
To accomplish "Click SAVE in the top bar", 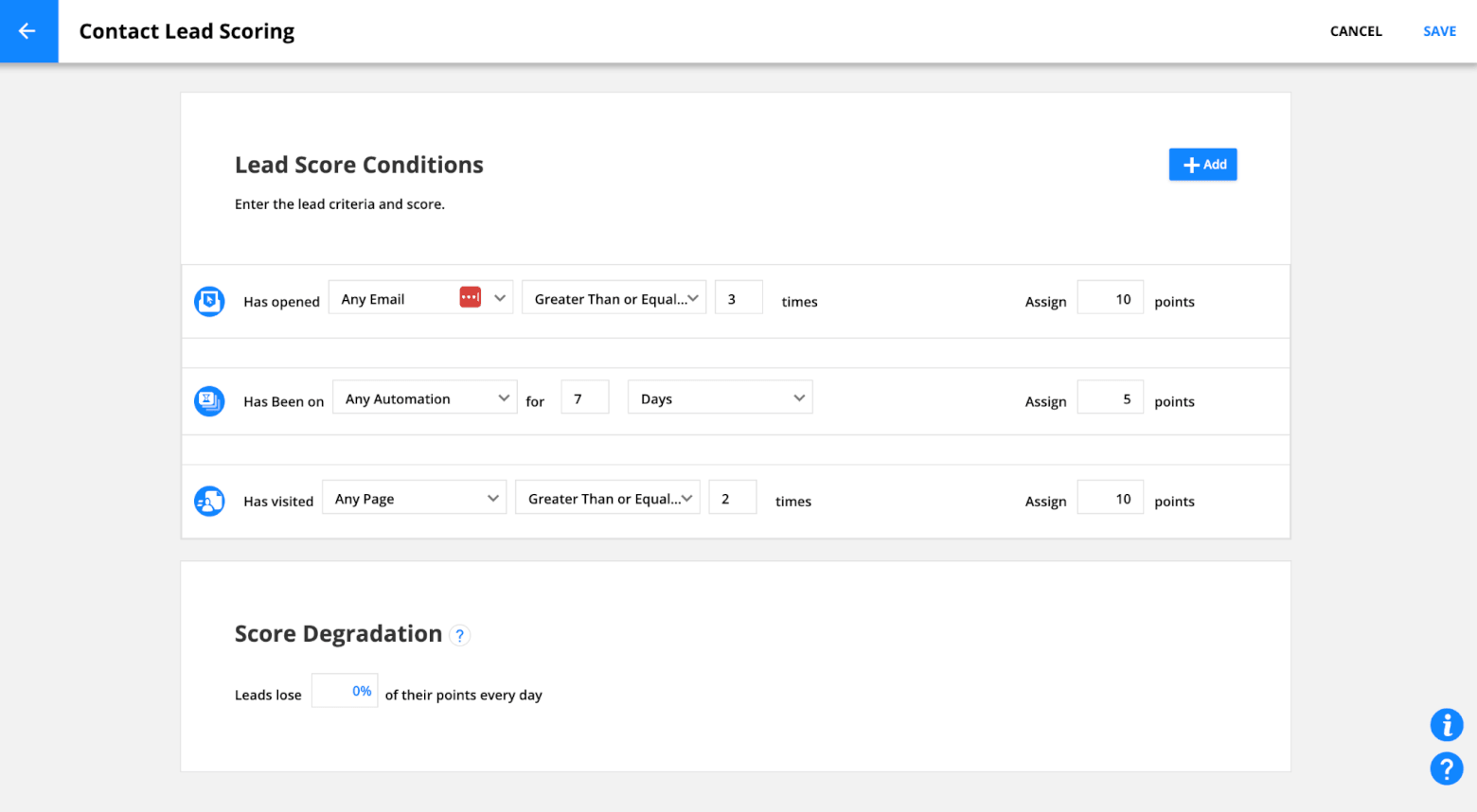I will pyautogui.click(x=1439, y=31).
